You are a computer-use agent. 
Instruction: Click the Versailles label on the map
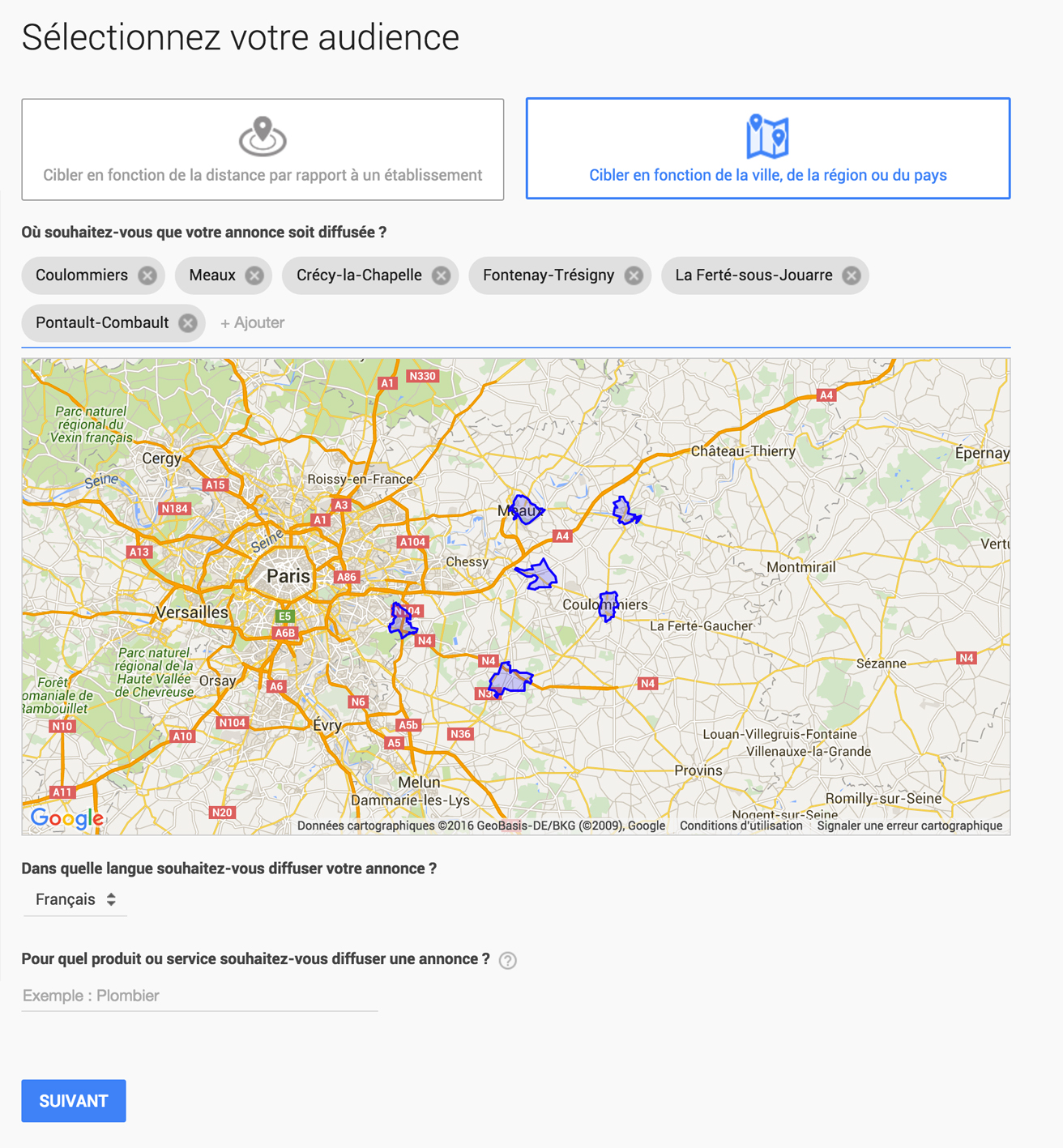[192, 612]
